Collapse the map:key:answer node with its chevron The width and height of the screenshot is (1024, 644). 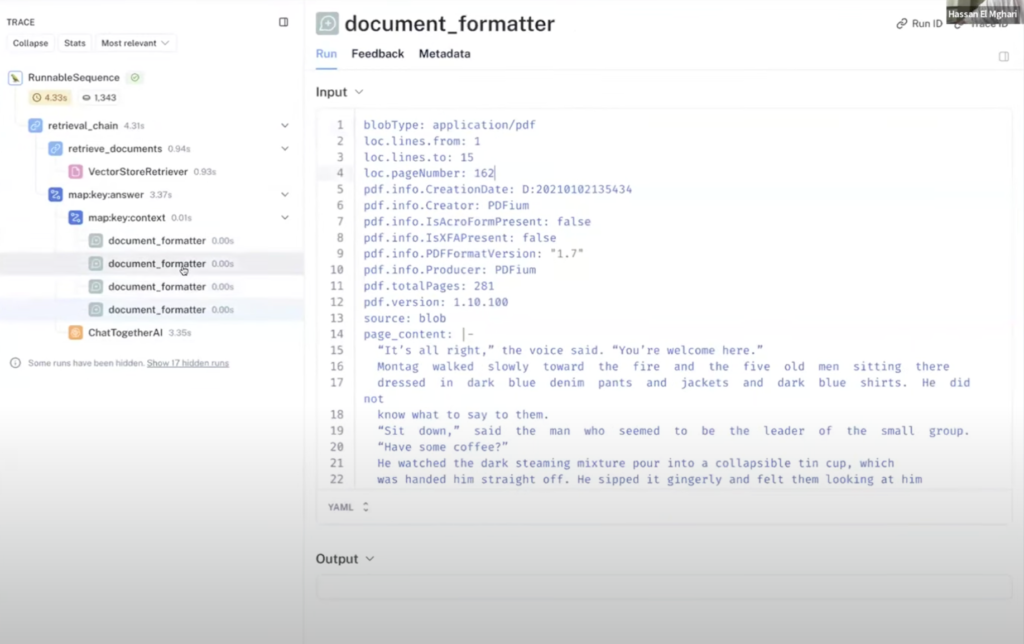285,195
